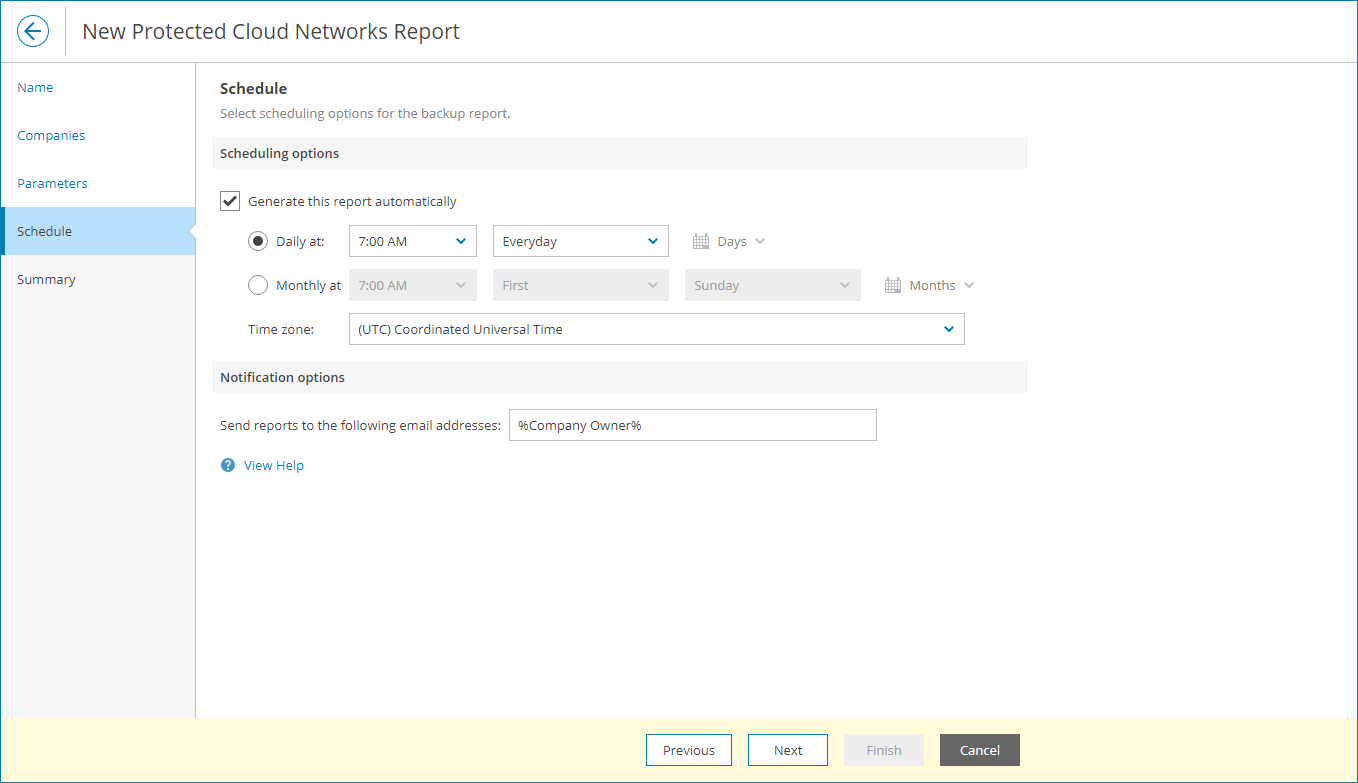Expand the Everyday frequency dropdown

click(580, 240)
